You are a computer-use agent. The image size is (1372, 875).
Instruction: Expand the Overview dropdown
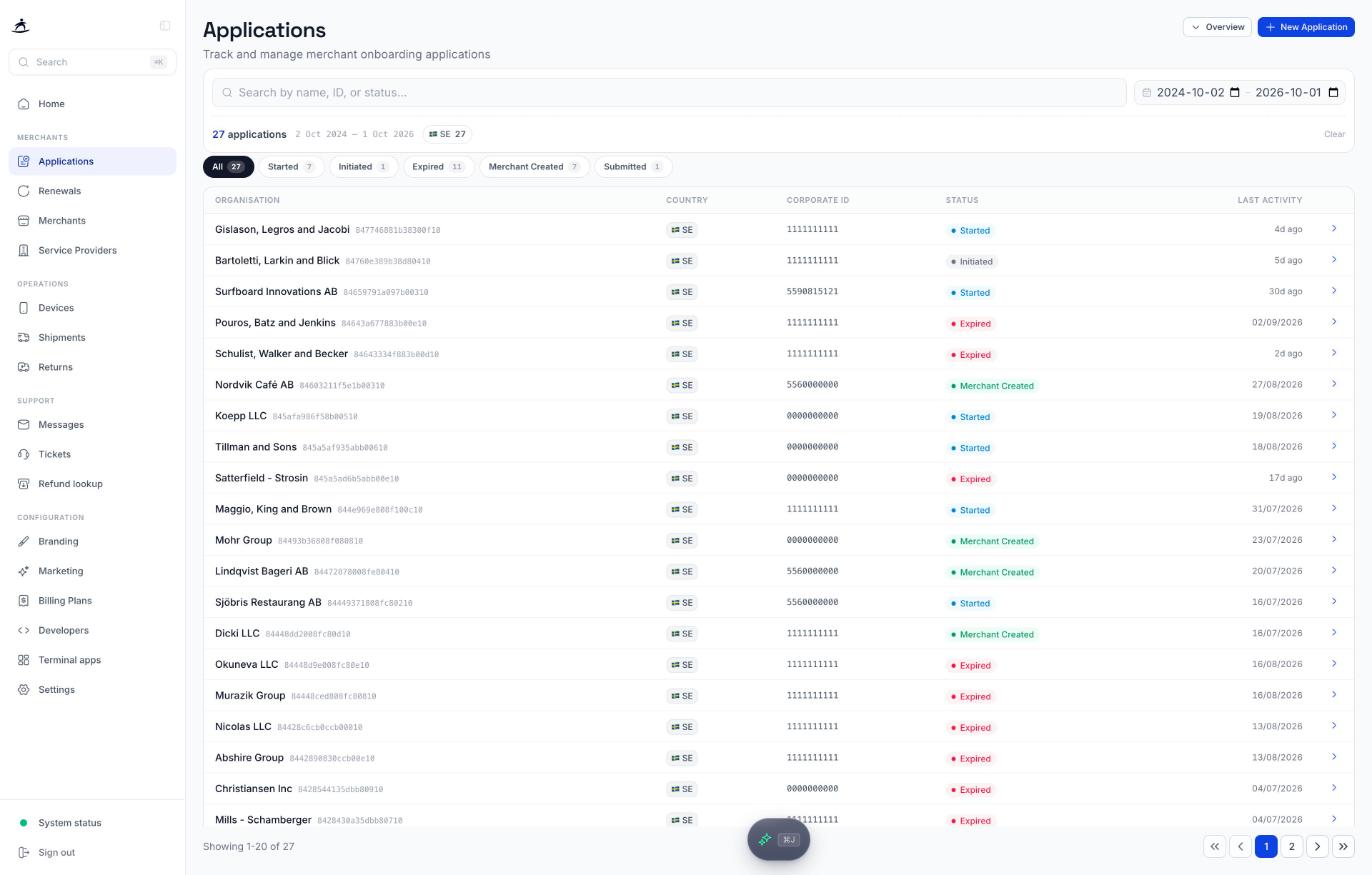(1217, 27)
